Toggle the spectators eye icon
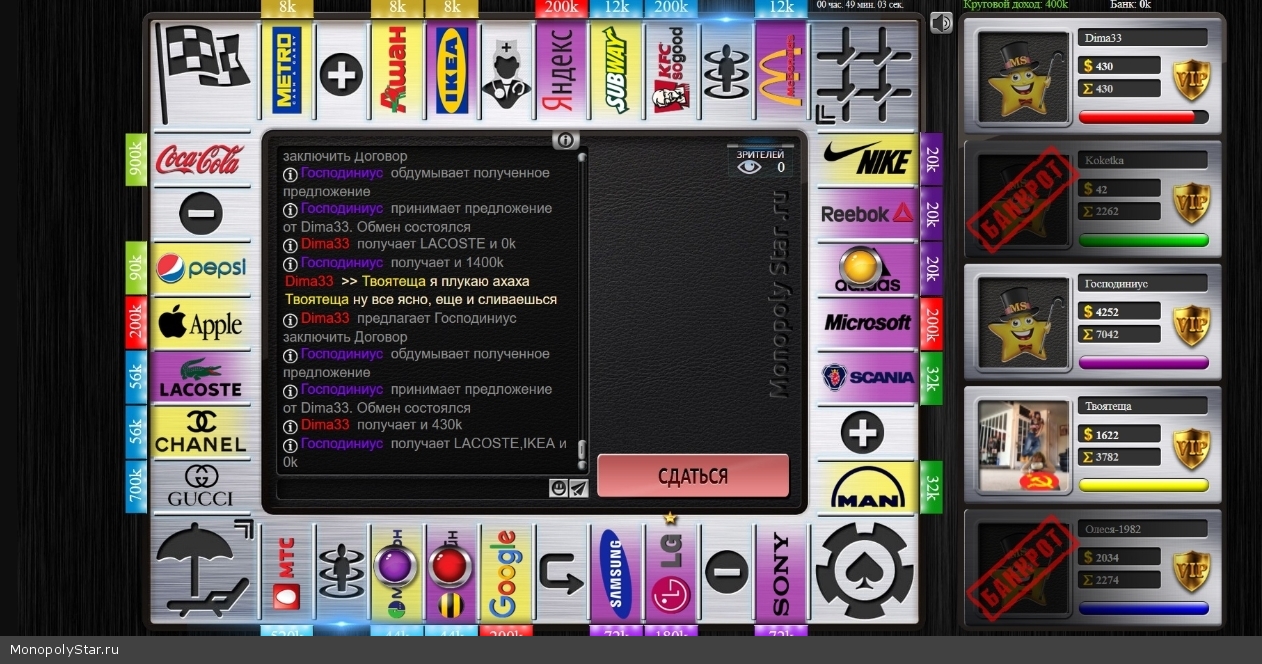The image size is (1262, 664). [749, 167]
